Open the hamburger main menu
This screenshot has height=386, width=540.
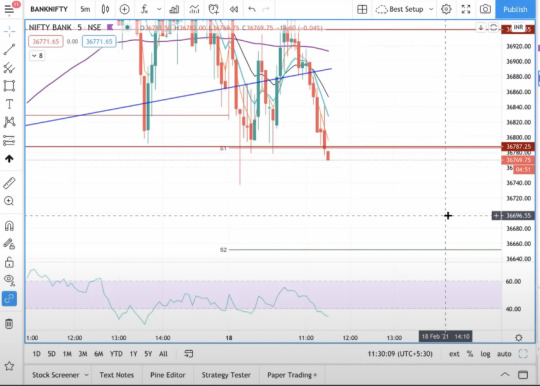(x=9, y=9)
